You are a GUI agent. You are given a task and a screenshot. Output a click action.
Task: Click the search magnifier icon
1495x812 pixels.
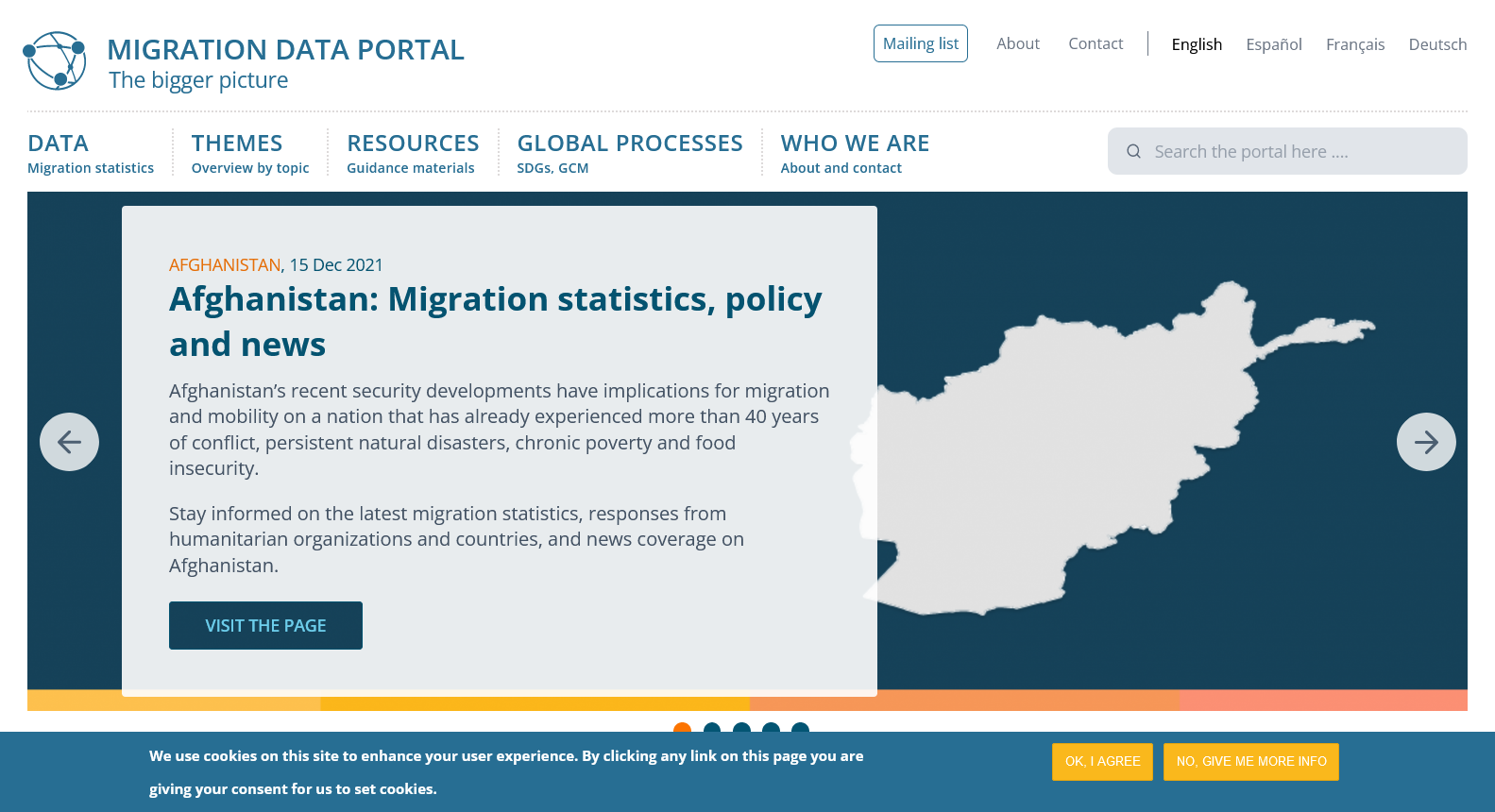[1133, 151]
